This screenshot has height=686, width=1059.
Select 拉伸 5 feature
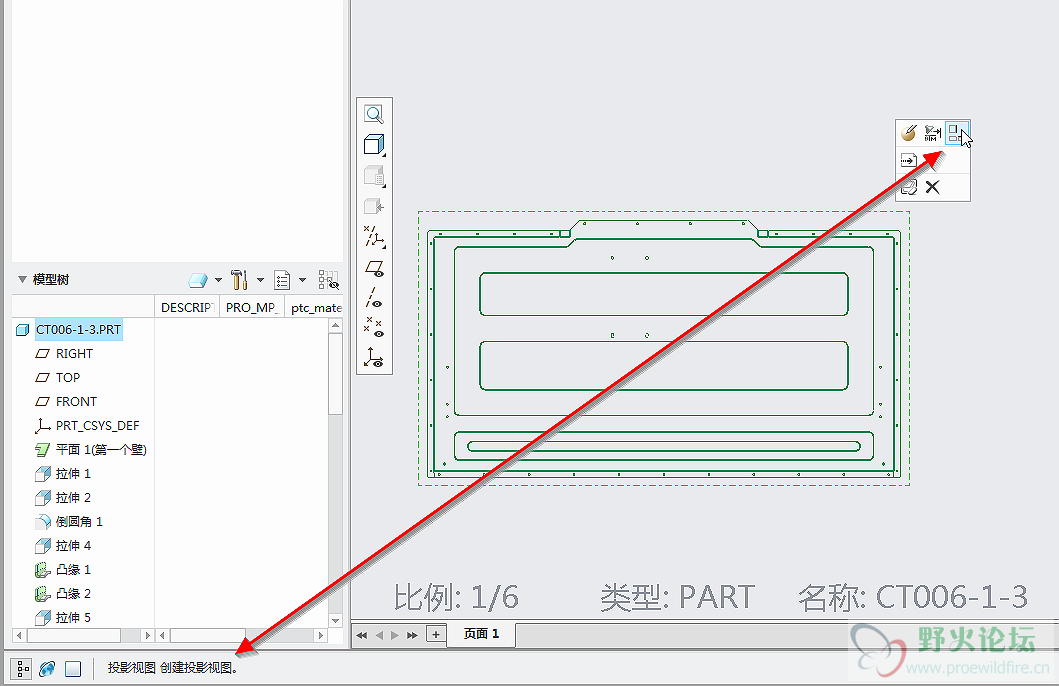tap(73, 618)
